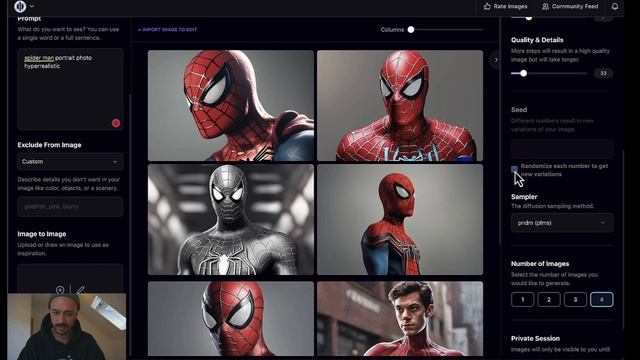Viewport: 640px width, 360px height.
Task: Set Number of Images to 2
Action: coord(549,300)
